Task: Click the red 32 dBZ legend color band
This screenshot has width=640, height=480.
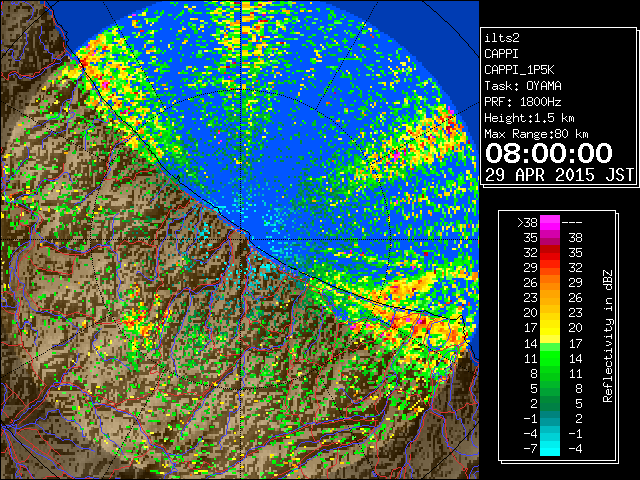Action: [x=550, y=253]
